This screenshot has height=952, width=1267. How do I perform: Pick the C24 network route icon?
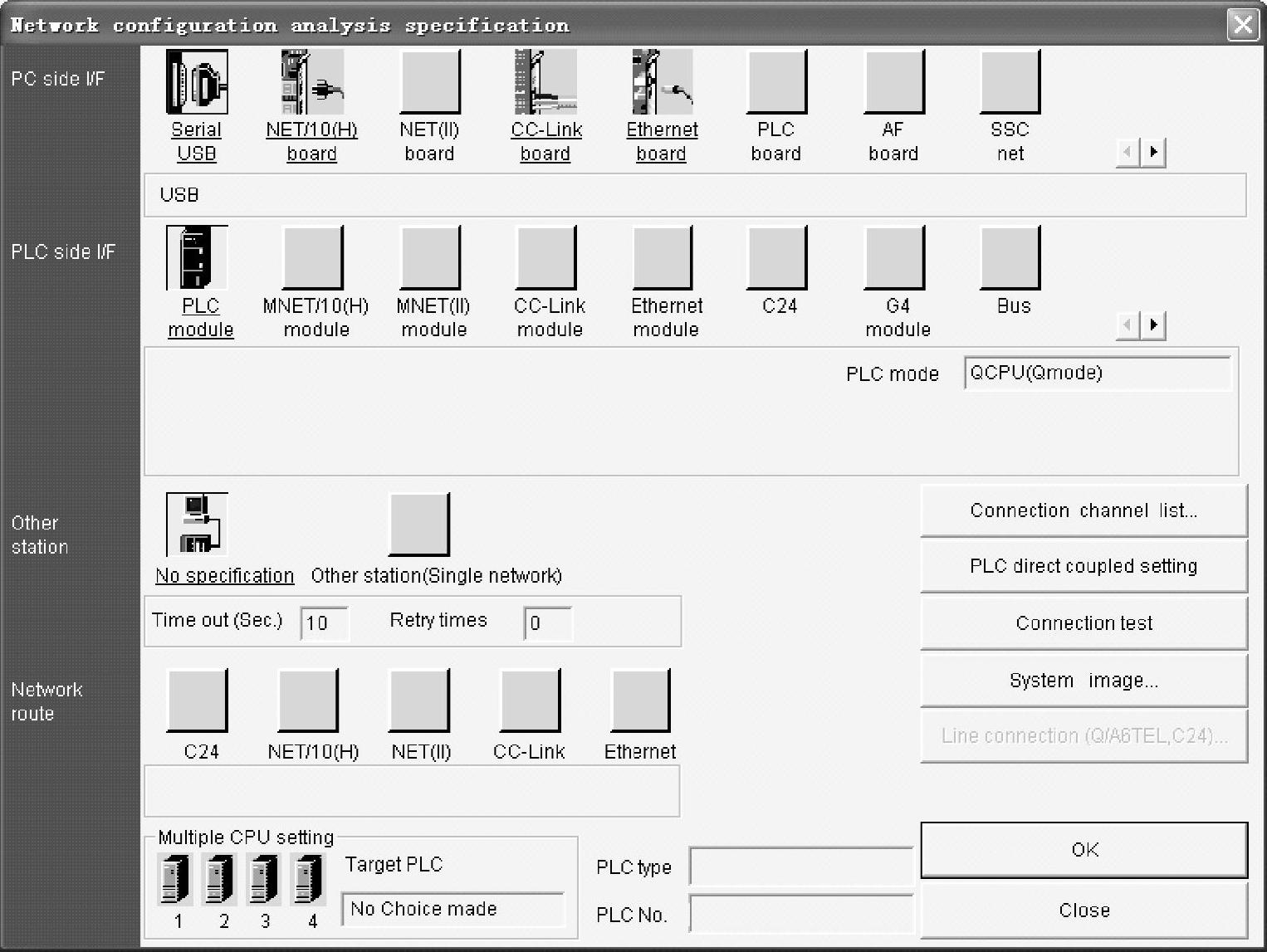point(198,701)
